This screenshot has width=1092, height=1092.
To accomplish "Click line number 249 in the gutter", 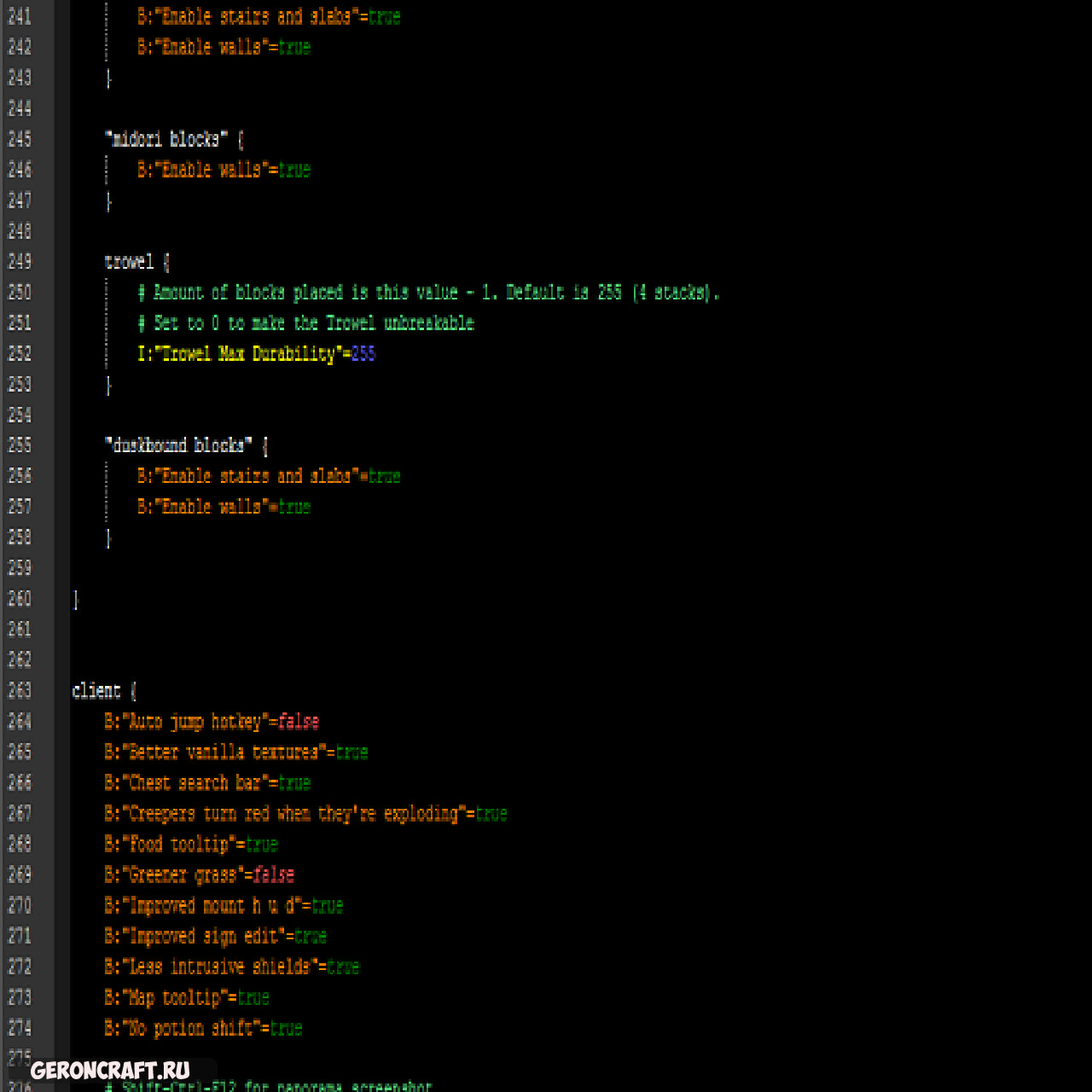I will click(x=20, y=262).
